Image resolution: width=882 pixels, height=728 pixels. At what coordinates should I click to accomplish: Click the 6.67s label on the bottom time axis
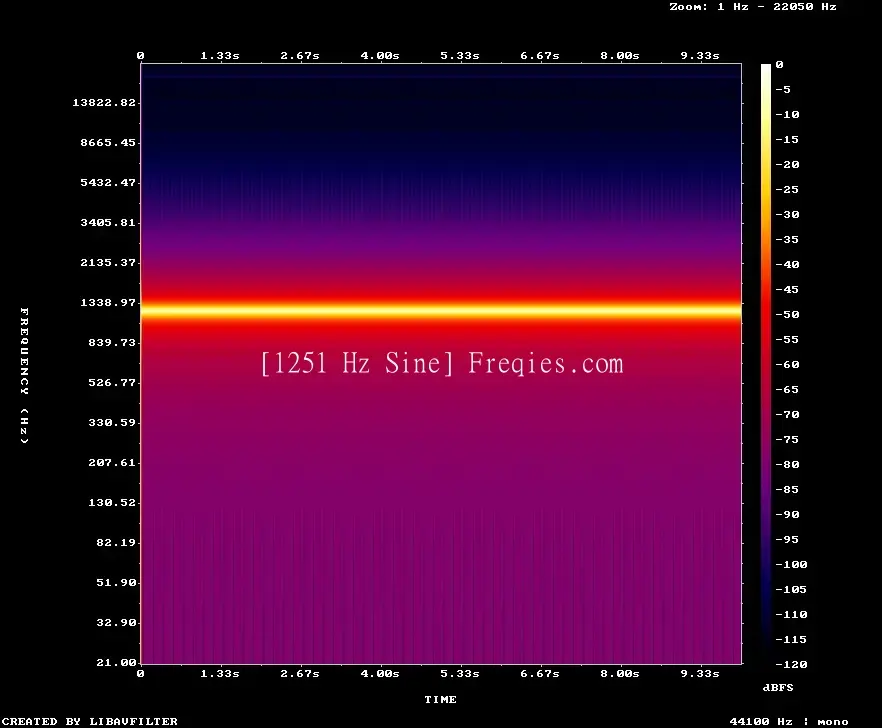539,673
